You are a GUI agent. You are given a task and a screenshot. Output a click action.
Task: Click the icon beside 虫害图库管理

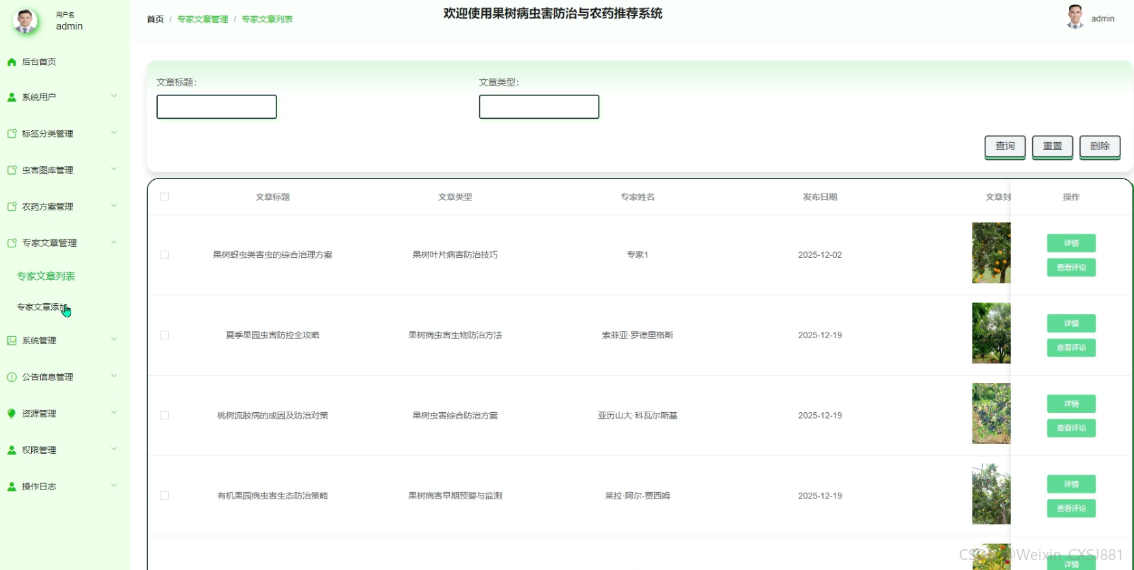click(x=12, y=171)
